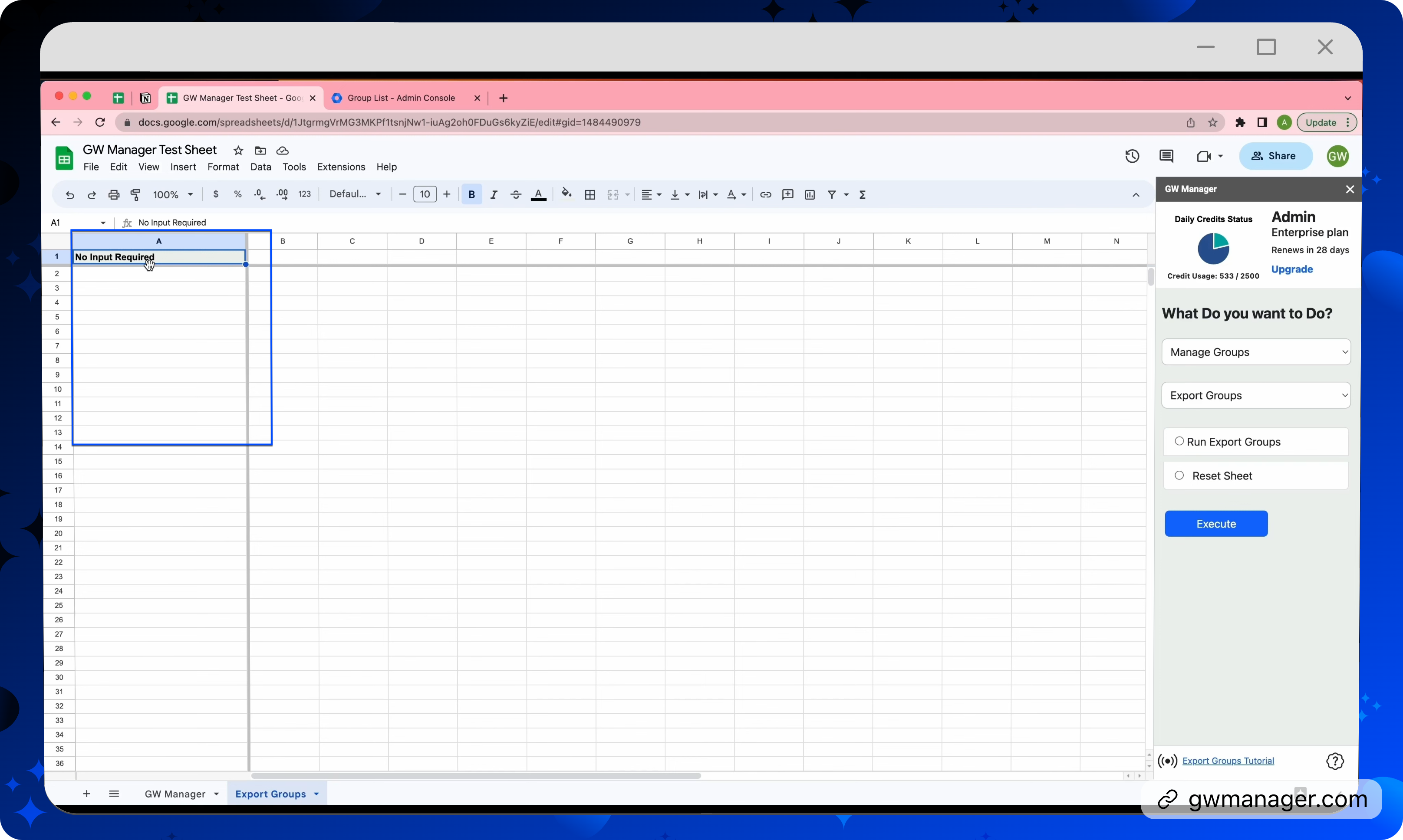The width and height of the screenshot is (1403, 840).
Task: Open the Export Groups sheet tab menu arrow
Action: pos(316,794)
